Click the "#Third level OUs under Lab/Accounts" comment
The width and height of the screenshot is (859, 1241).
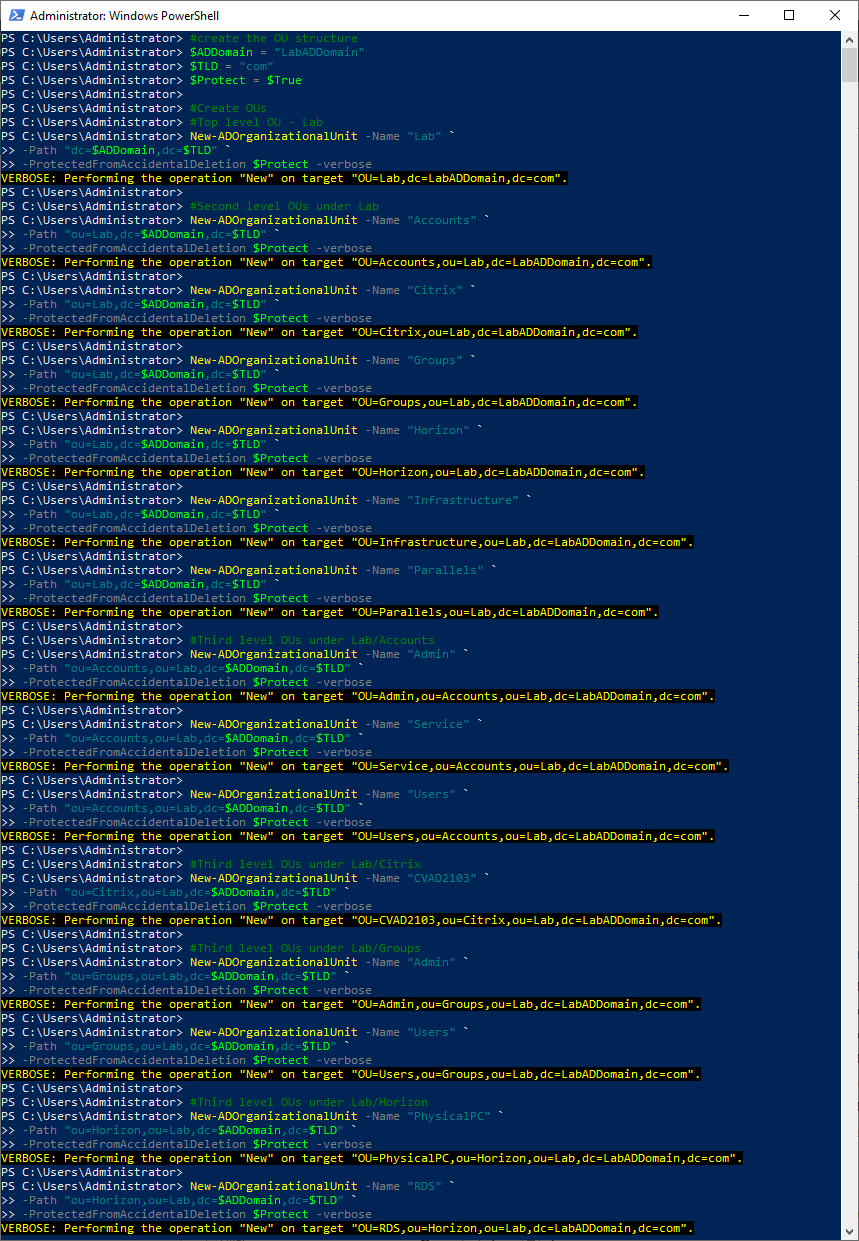pyautogui.click(x=312, y=640)
